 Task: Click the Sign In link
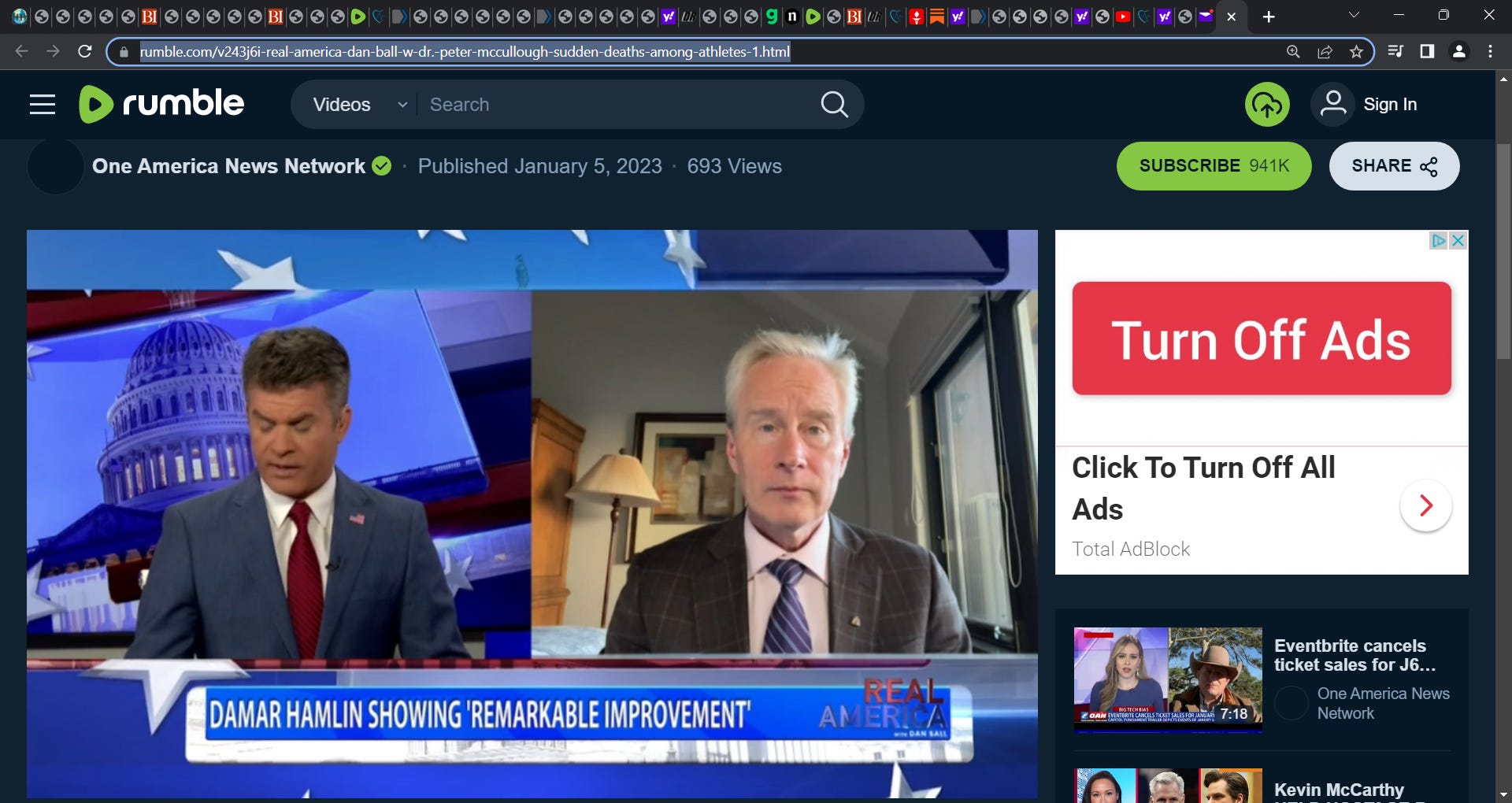1390,105
